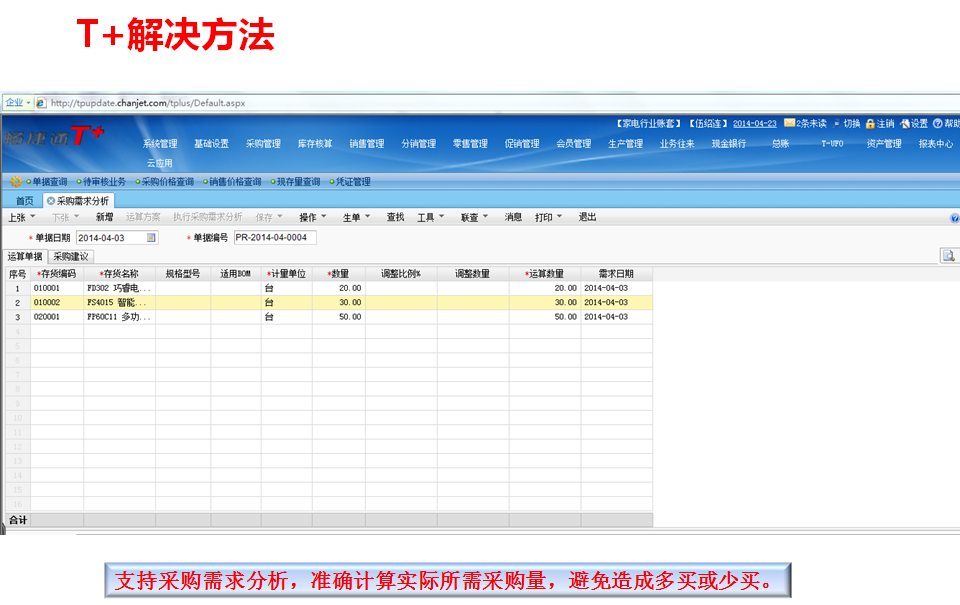Click the 新增 toolbar button
The image size is (960, 605).
pos(105,217)
